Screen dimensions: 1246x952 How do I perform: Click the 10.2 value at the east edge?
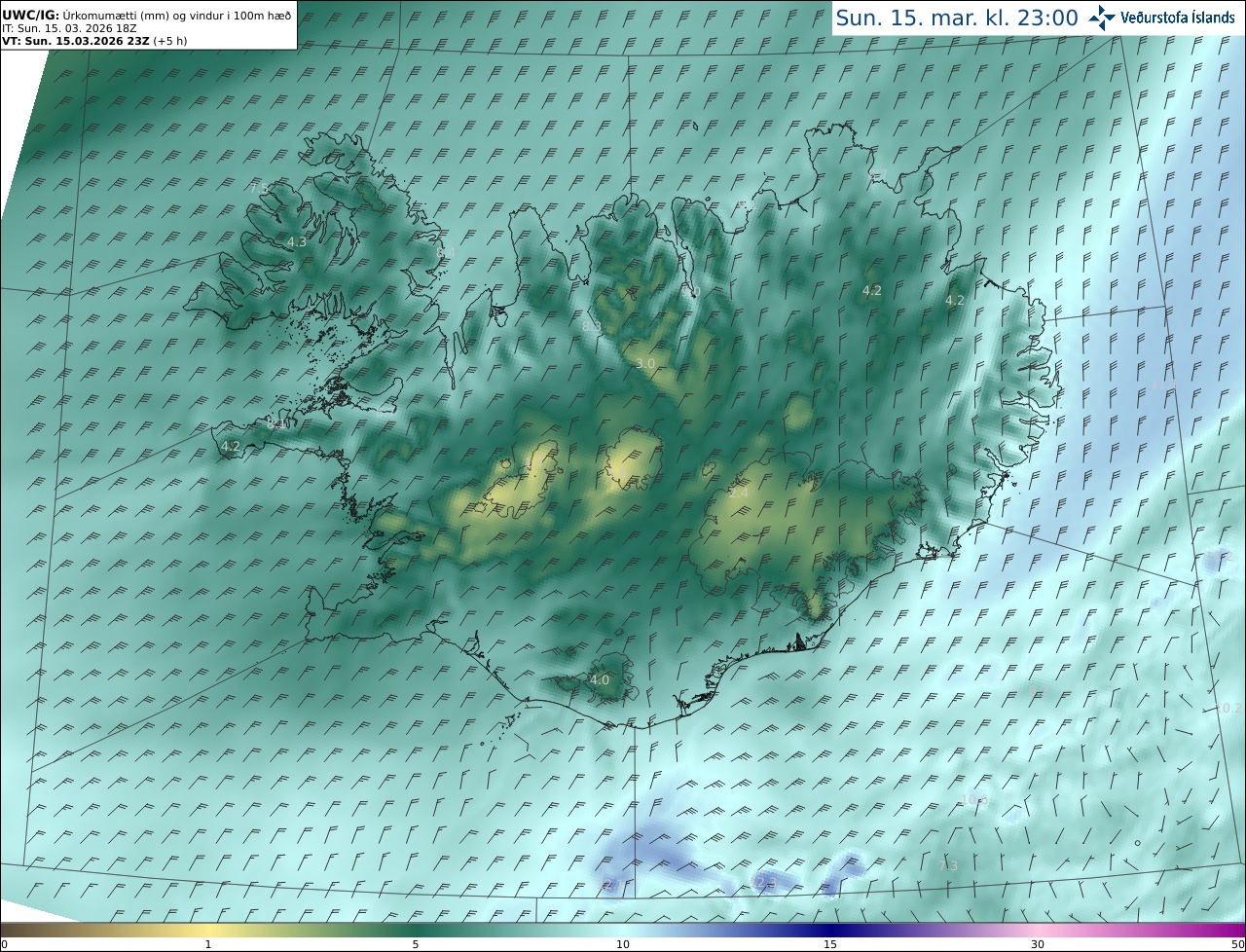pos(1228,708)
